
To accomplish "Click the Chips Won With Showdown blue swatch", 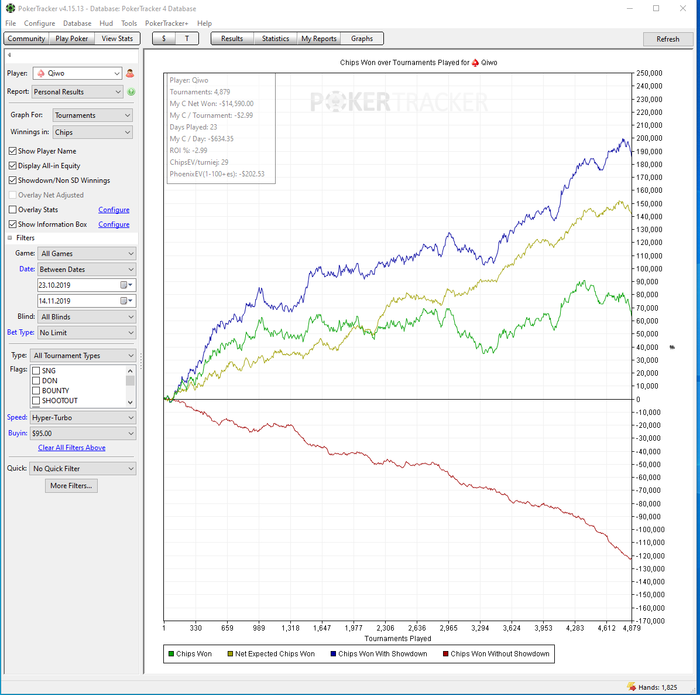I will pyautogui.click(x=333, y=654).
